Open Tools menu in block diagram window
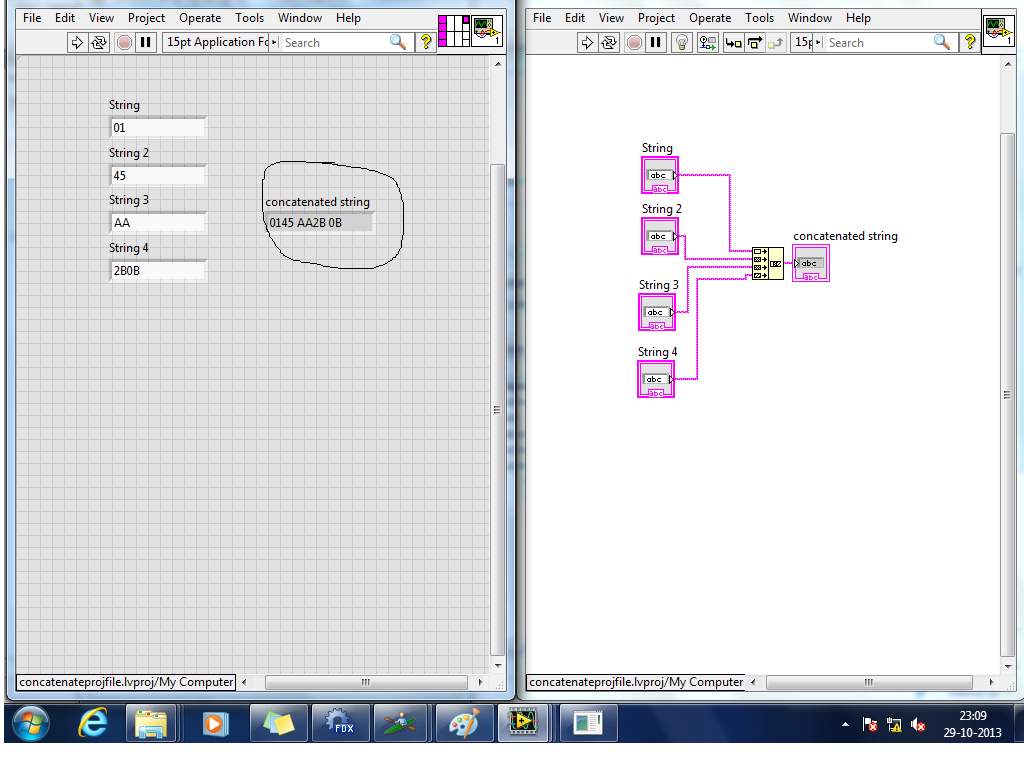The height and width of the screenshot is (768, 1024). pos(759,18)
